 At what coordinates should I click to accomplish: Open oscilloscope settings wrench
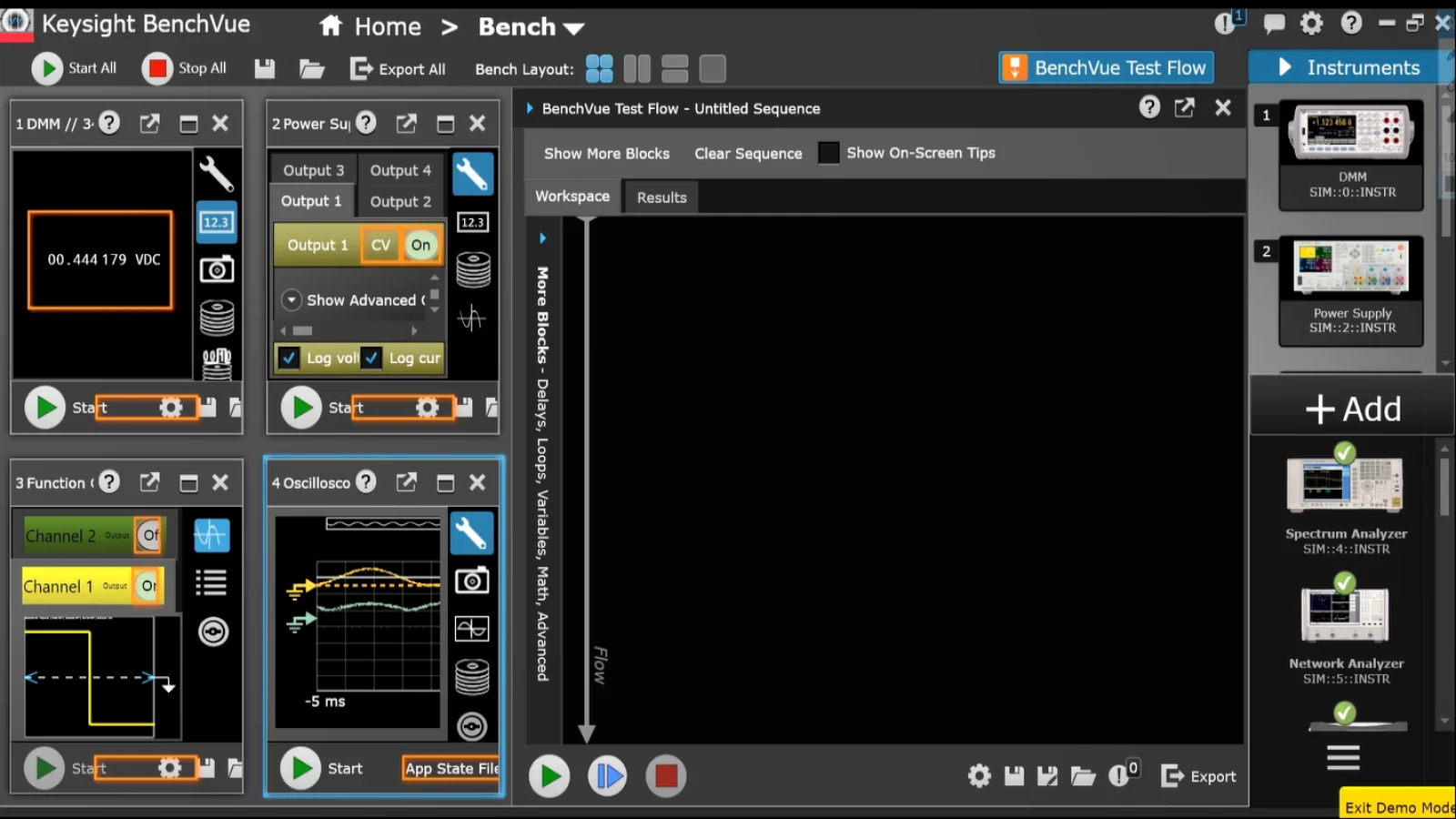point(472,532)
